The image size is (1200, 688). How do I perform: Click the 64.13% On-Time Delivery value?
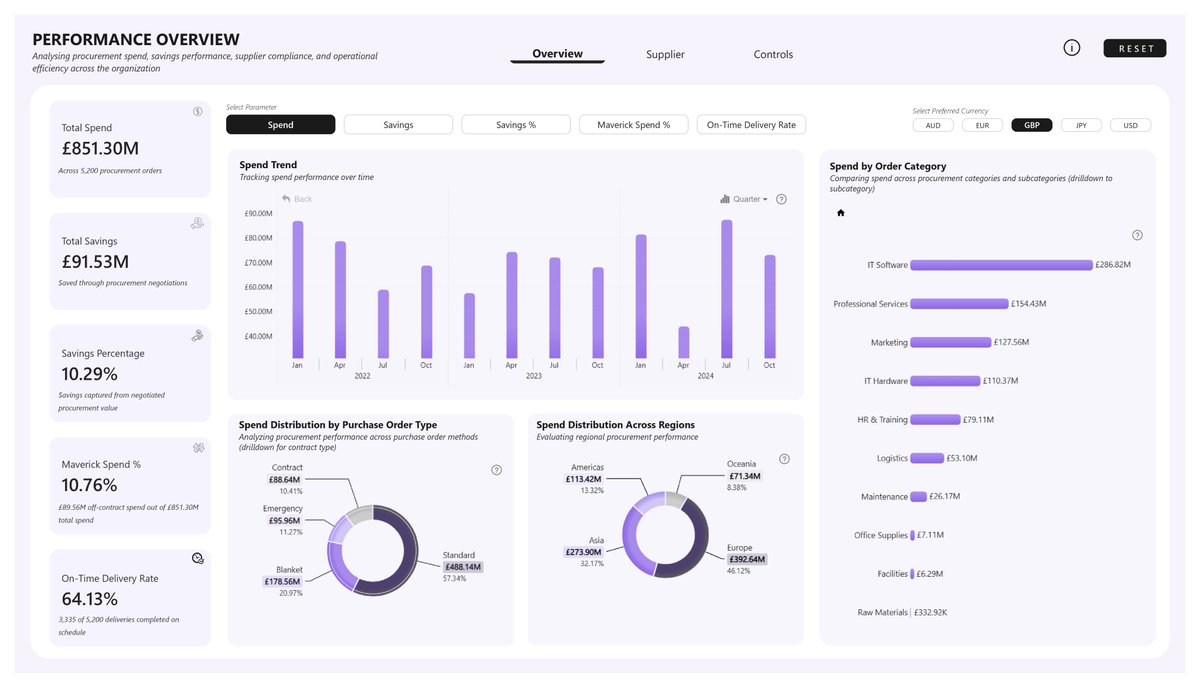[89, 599]
